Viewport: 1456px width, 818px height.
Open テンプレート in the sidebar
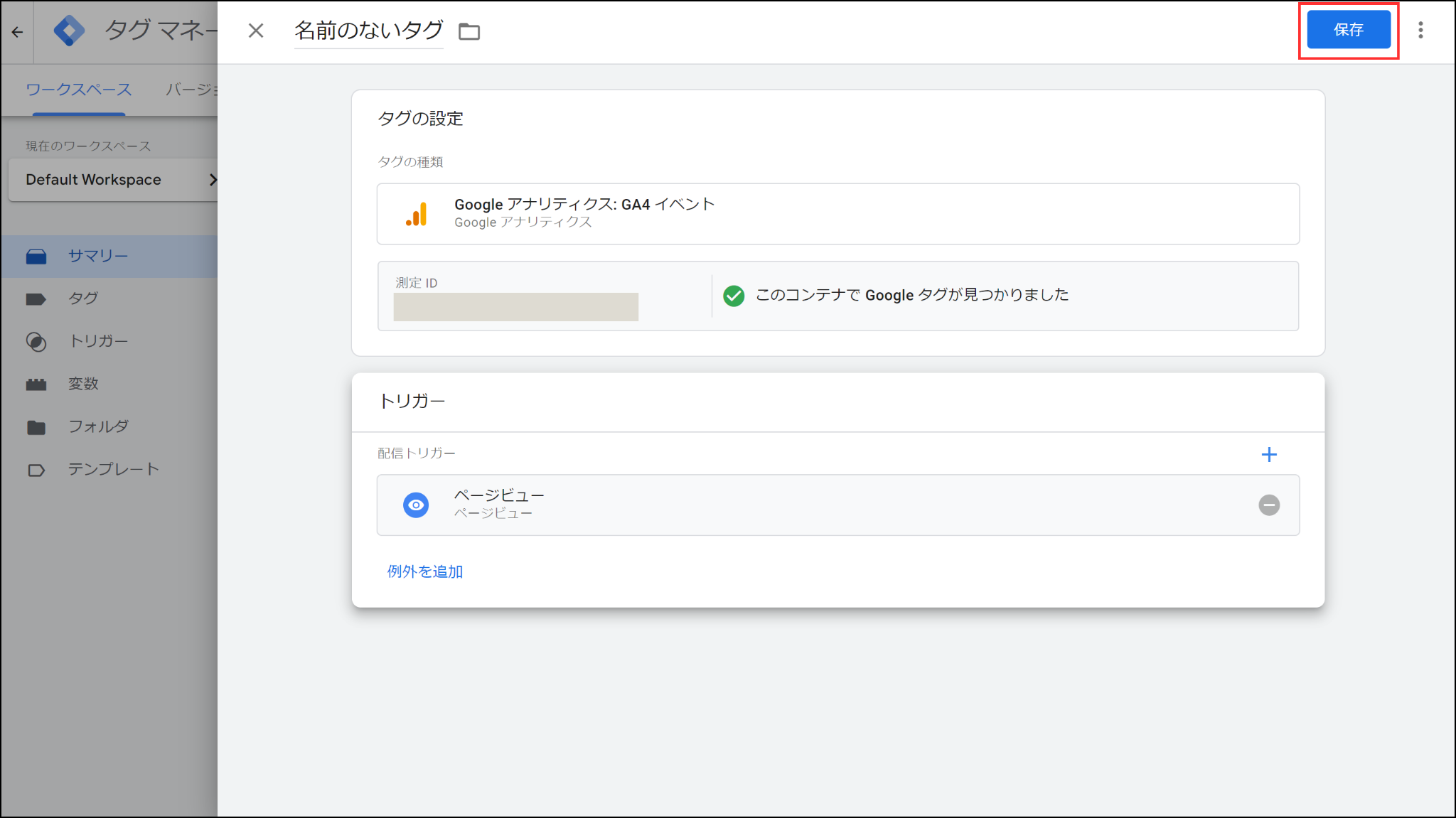pyautogui.click(x=109, y=469)
